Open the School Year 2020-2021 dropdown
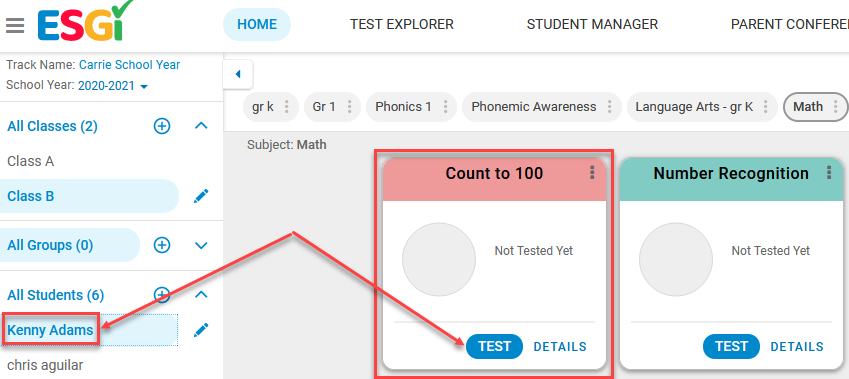The image size is (849, 379). point(113,86)
